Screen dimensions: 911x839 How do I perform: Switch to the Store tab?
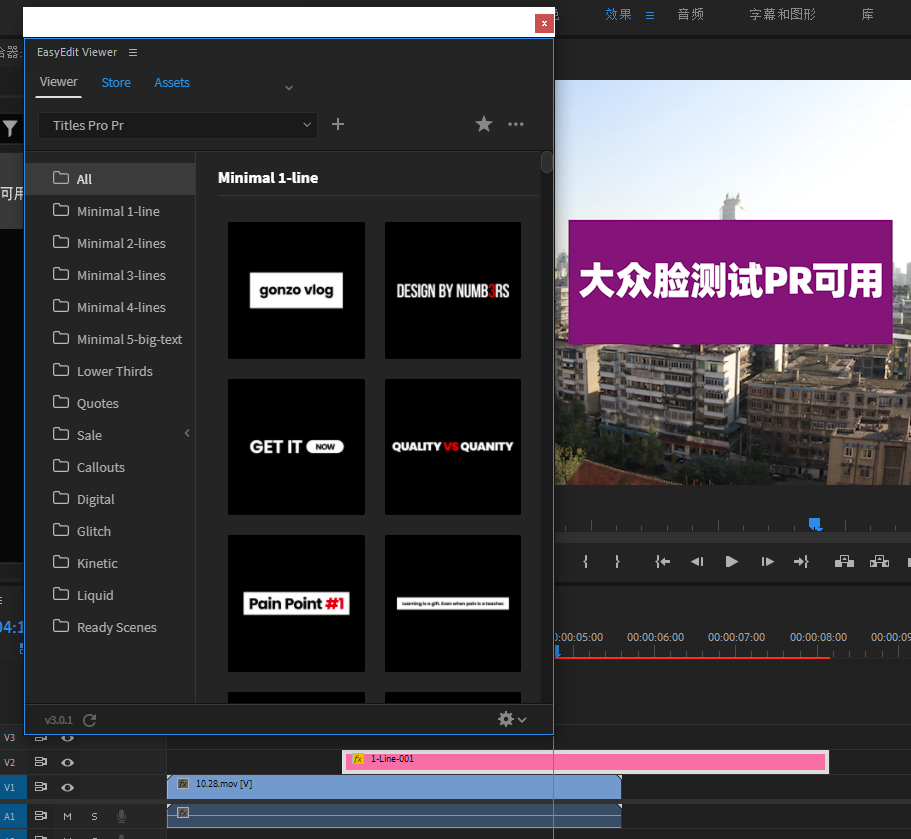point(115,83)
